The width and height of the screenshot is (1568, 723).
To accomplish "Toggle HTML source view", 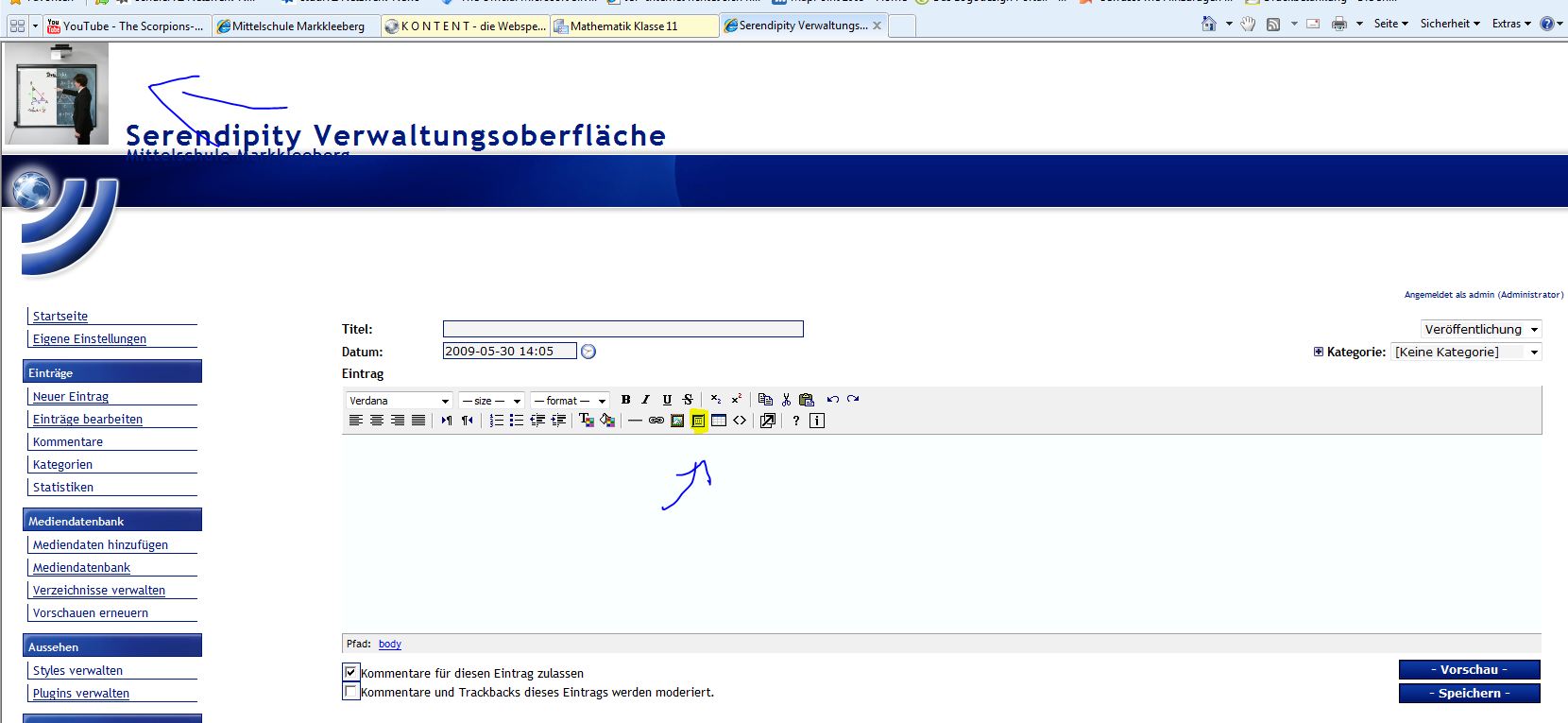I will (x=740, y=421).
